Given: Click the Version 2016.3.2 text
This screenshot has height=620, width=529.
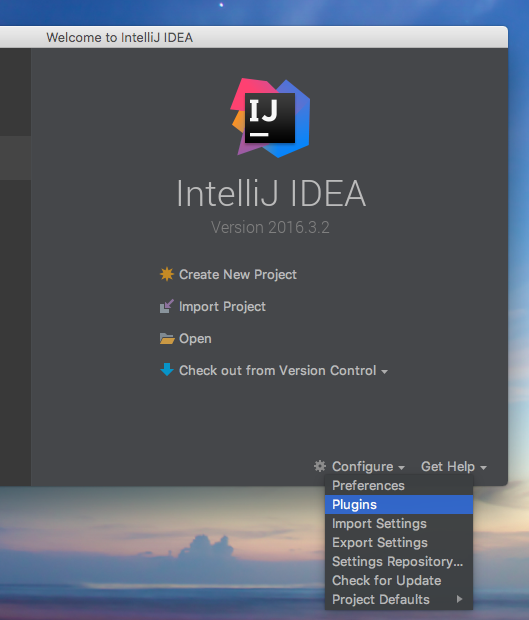Looking at the screenshot, I should pyautogui.click(x=270, y=227).
